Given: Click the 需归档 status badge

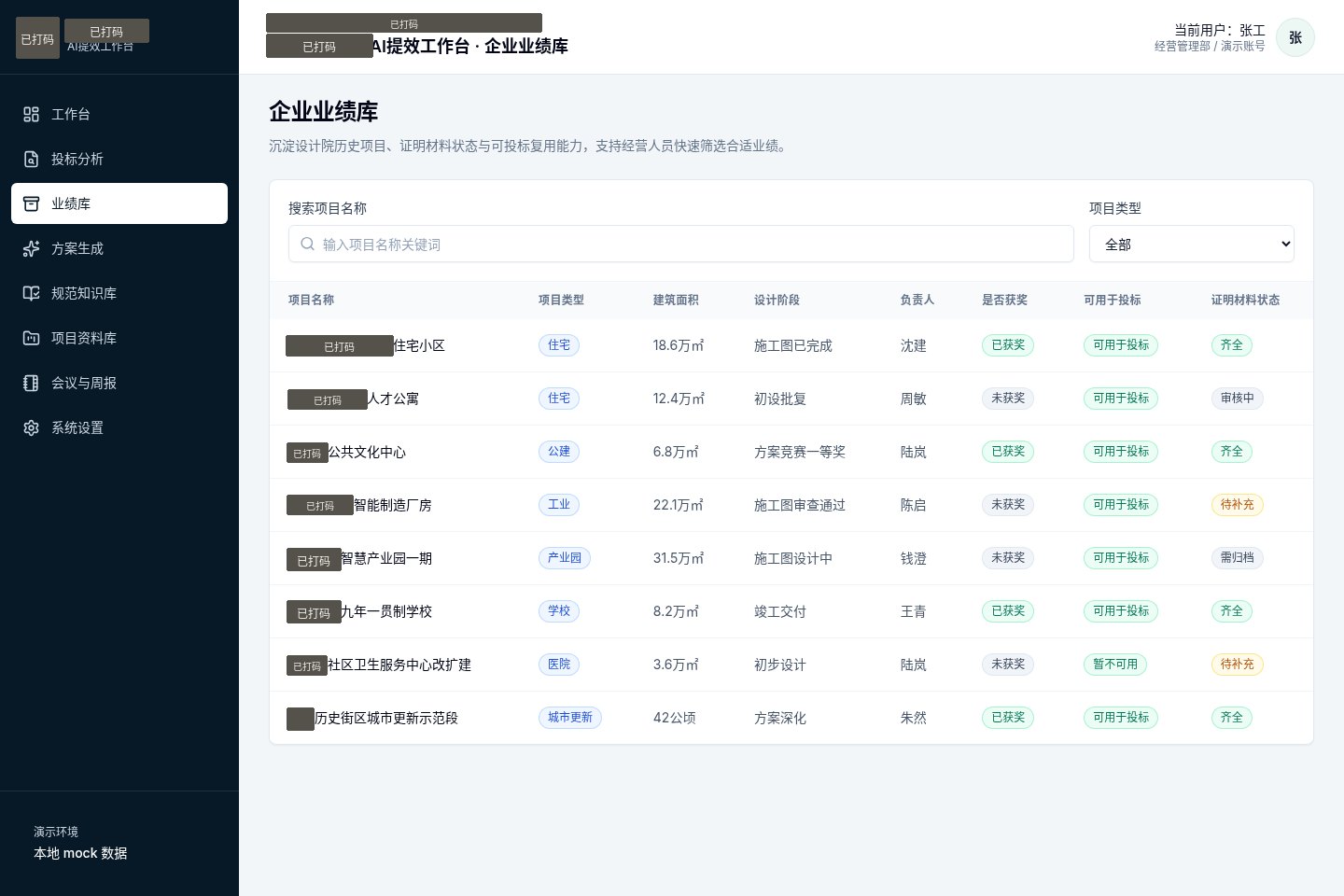Looking at the screenshot, I should click(1238, 558).
